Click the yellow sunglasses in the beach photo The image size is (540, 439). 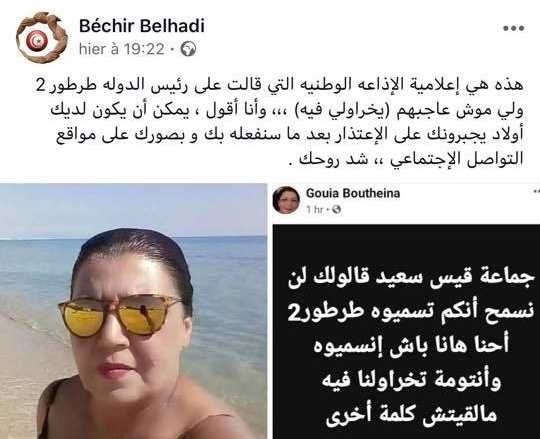point(119,315)
